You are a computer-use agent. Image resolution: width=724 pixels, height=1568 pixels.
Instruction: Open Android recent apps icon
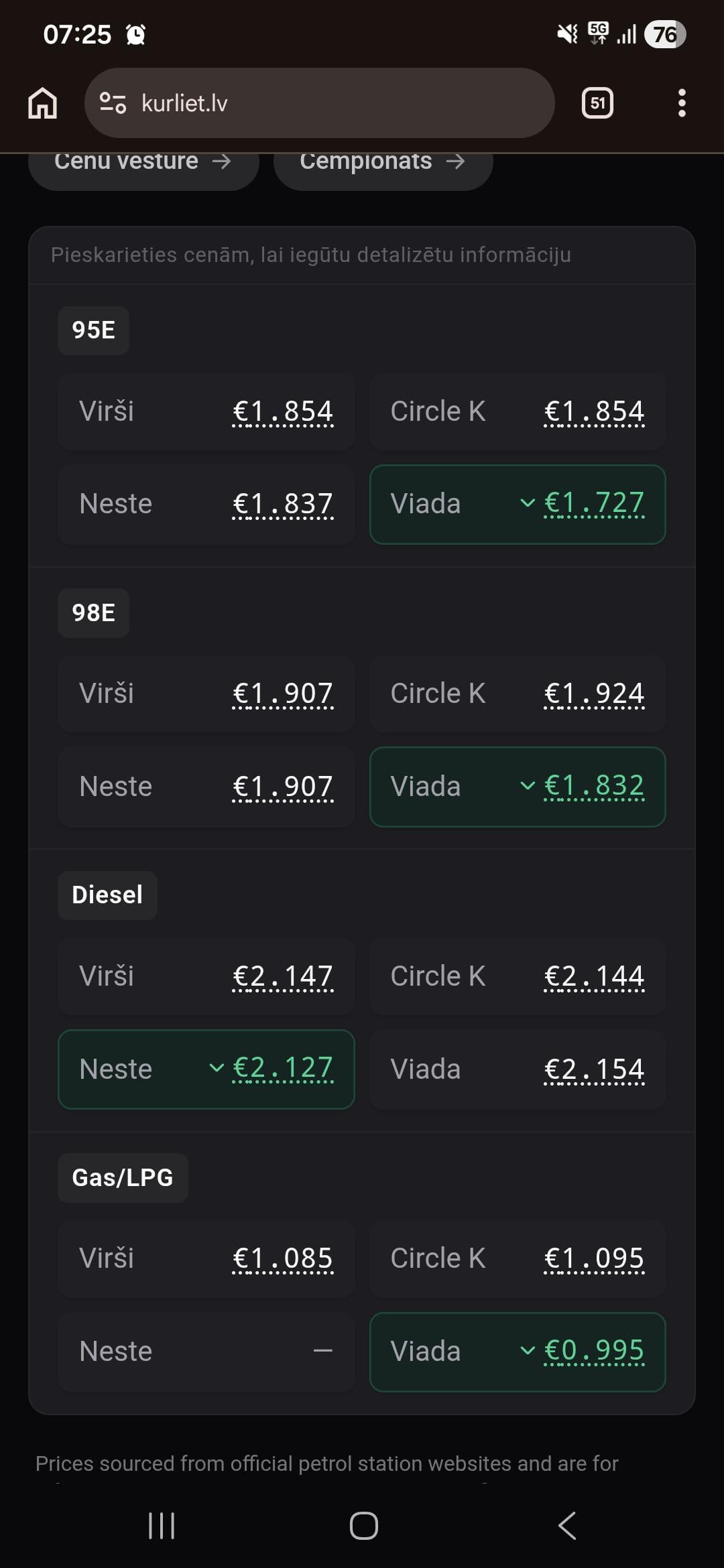pos(162,1526)
